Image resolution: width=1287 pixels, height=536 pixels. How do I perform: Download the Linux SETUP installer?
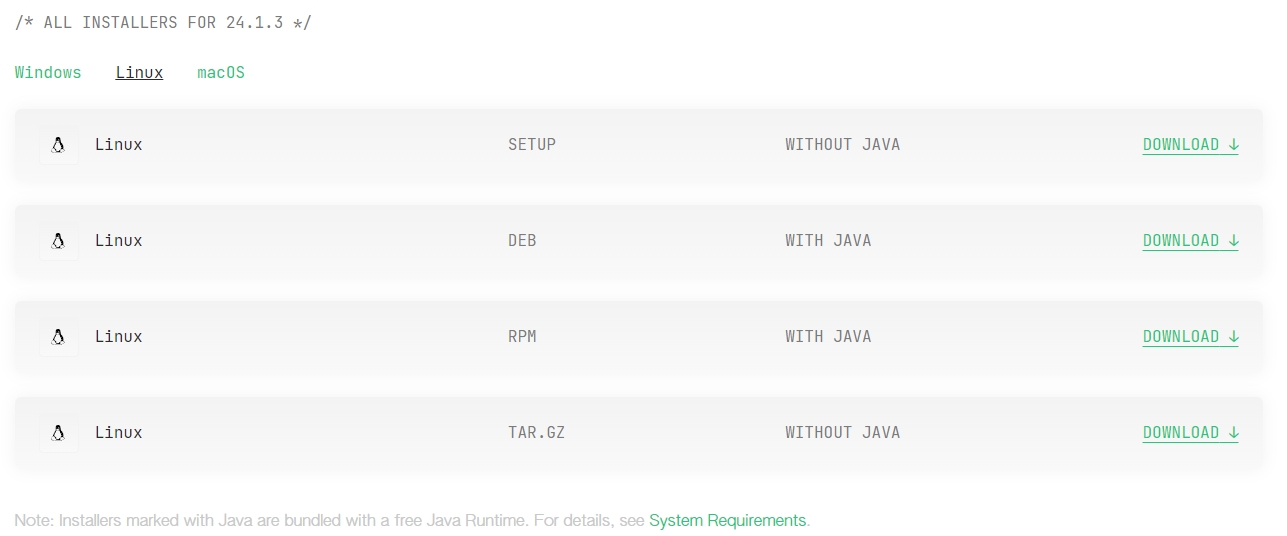coord(1190,145)
